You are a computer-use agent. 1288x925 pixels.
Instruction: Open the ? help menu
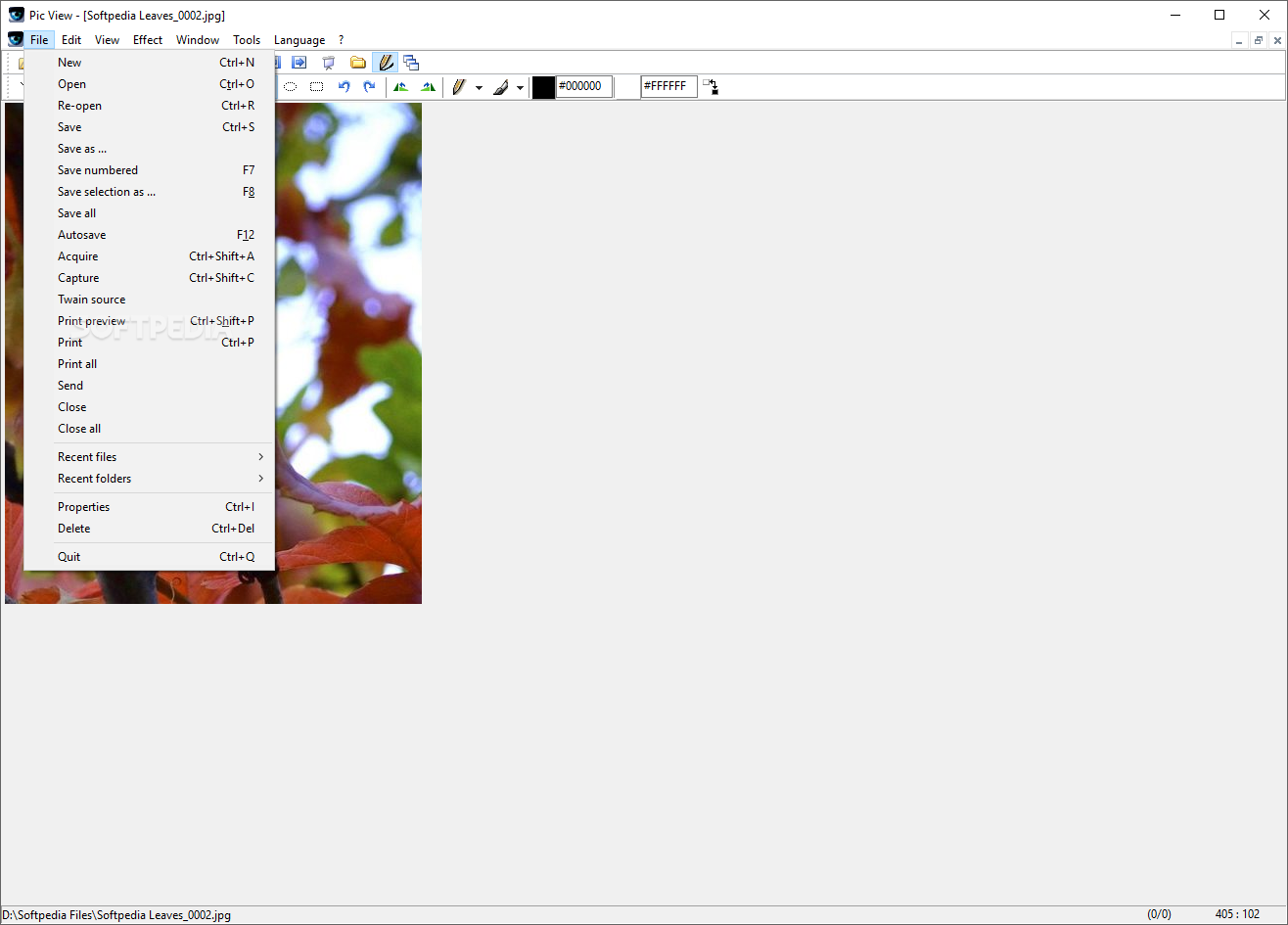coord(341,40)
